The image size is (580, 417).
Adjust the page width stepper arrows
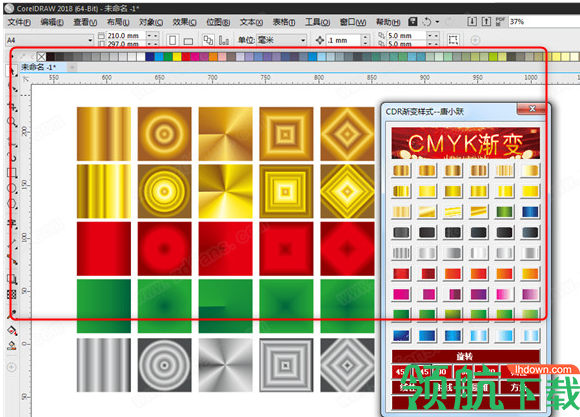(x=152, y=36)
